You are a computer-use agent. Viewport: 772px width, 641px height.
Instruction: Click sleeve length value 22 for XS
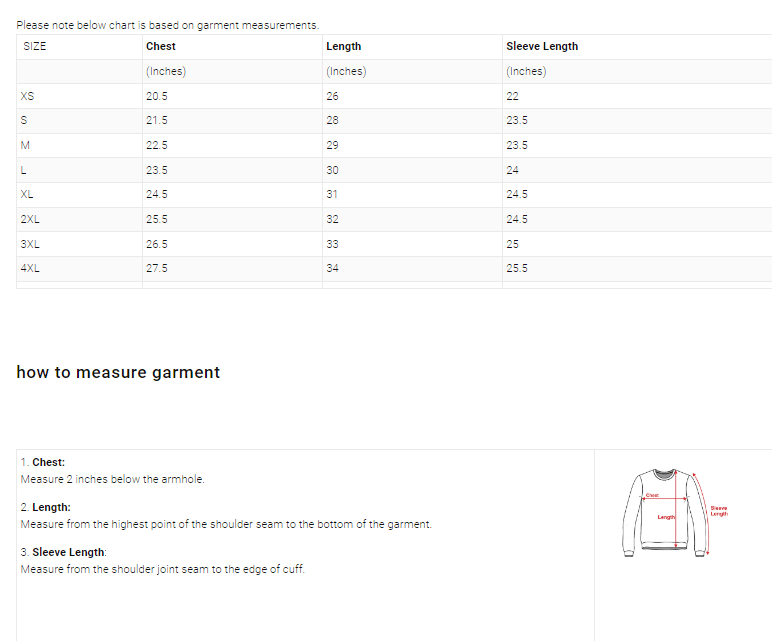tap(512, 96)
